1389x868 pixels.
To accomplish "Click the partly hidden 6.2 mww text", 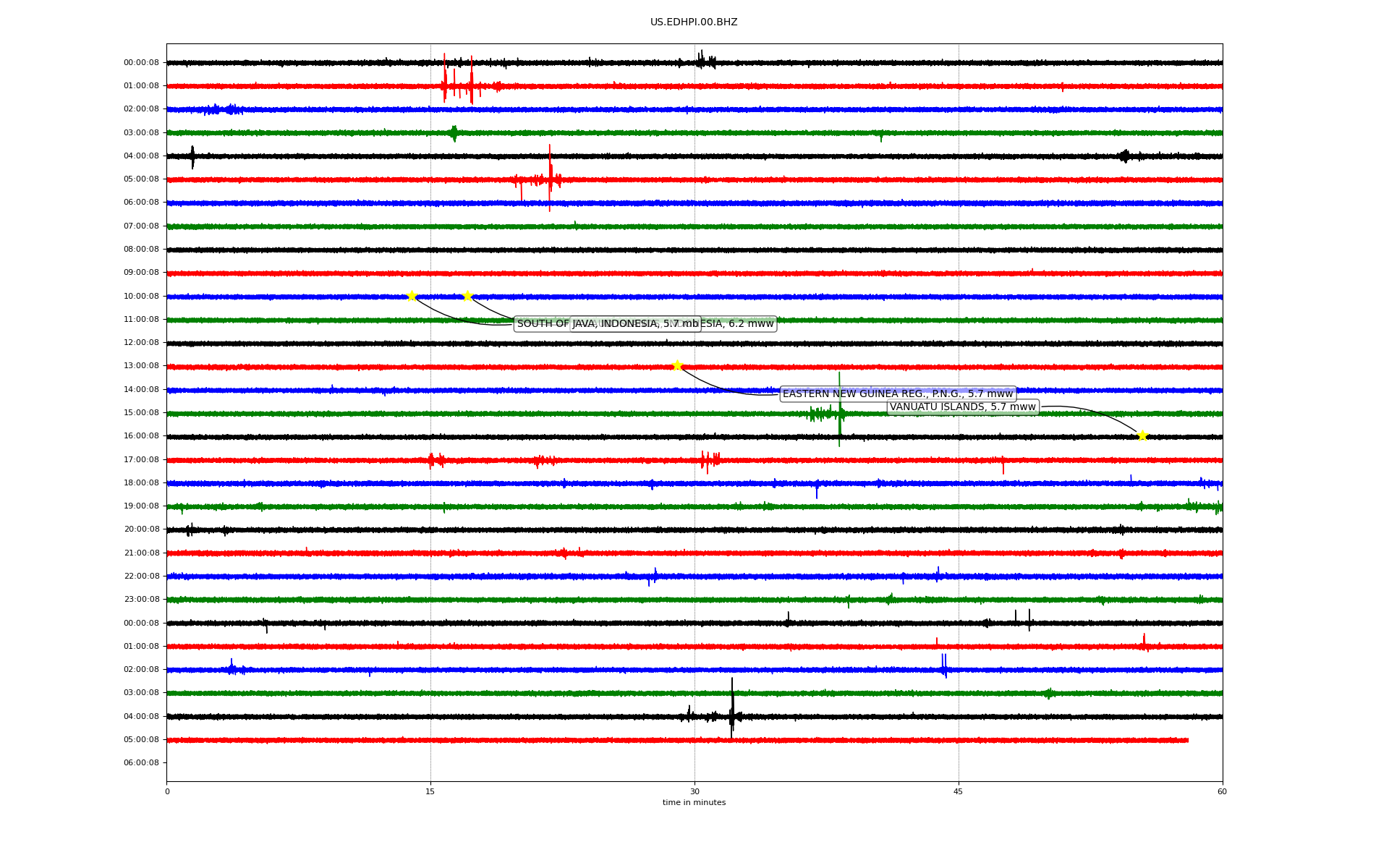I will click(x=751, y=323).
